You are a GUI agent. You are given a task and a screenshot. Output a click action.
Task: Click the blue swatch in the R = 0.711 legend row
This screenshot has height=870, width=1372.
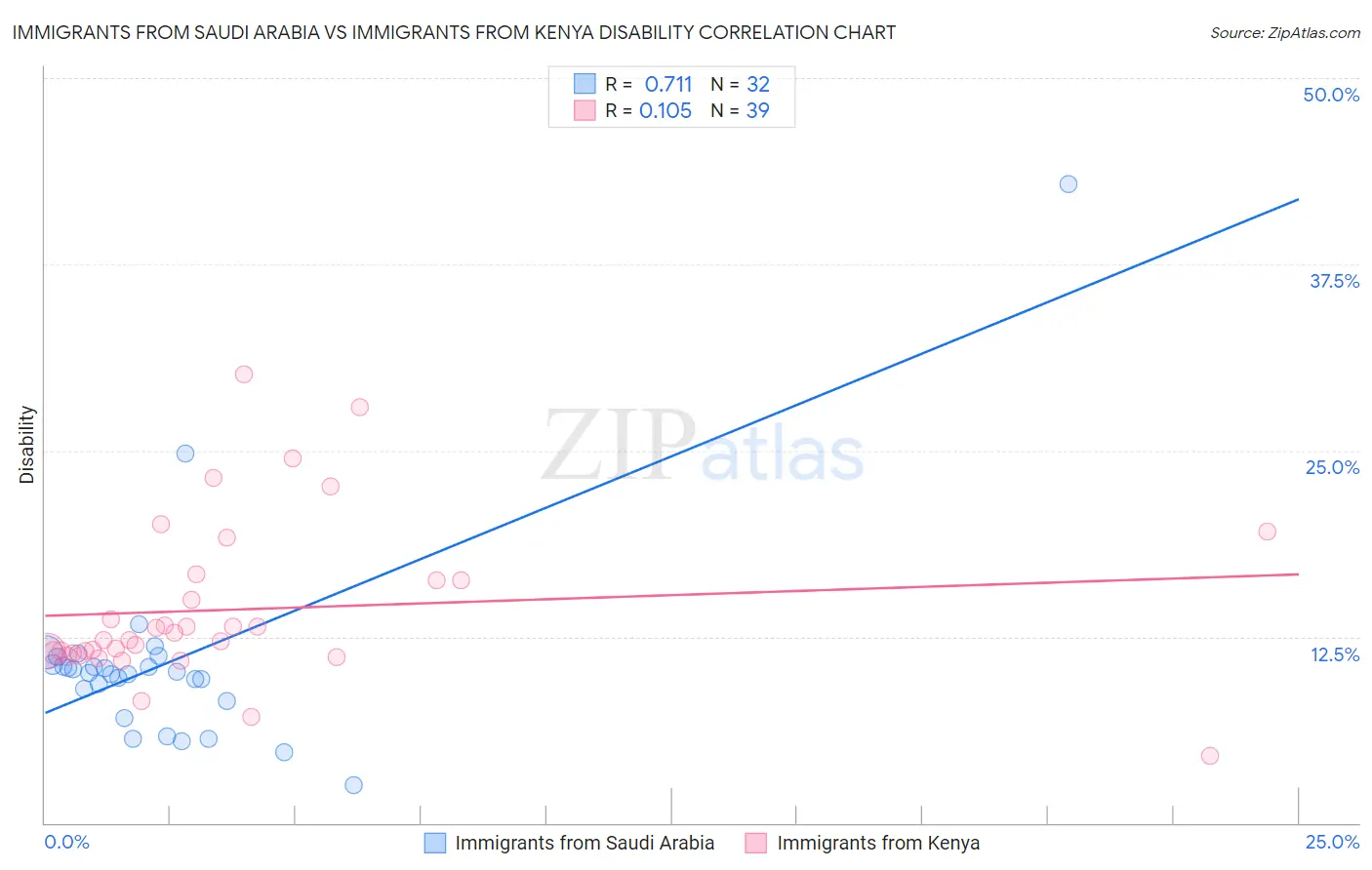click(x=585, y=84)
